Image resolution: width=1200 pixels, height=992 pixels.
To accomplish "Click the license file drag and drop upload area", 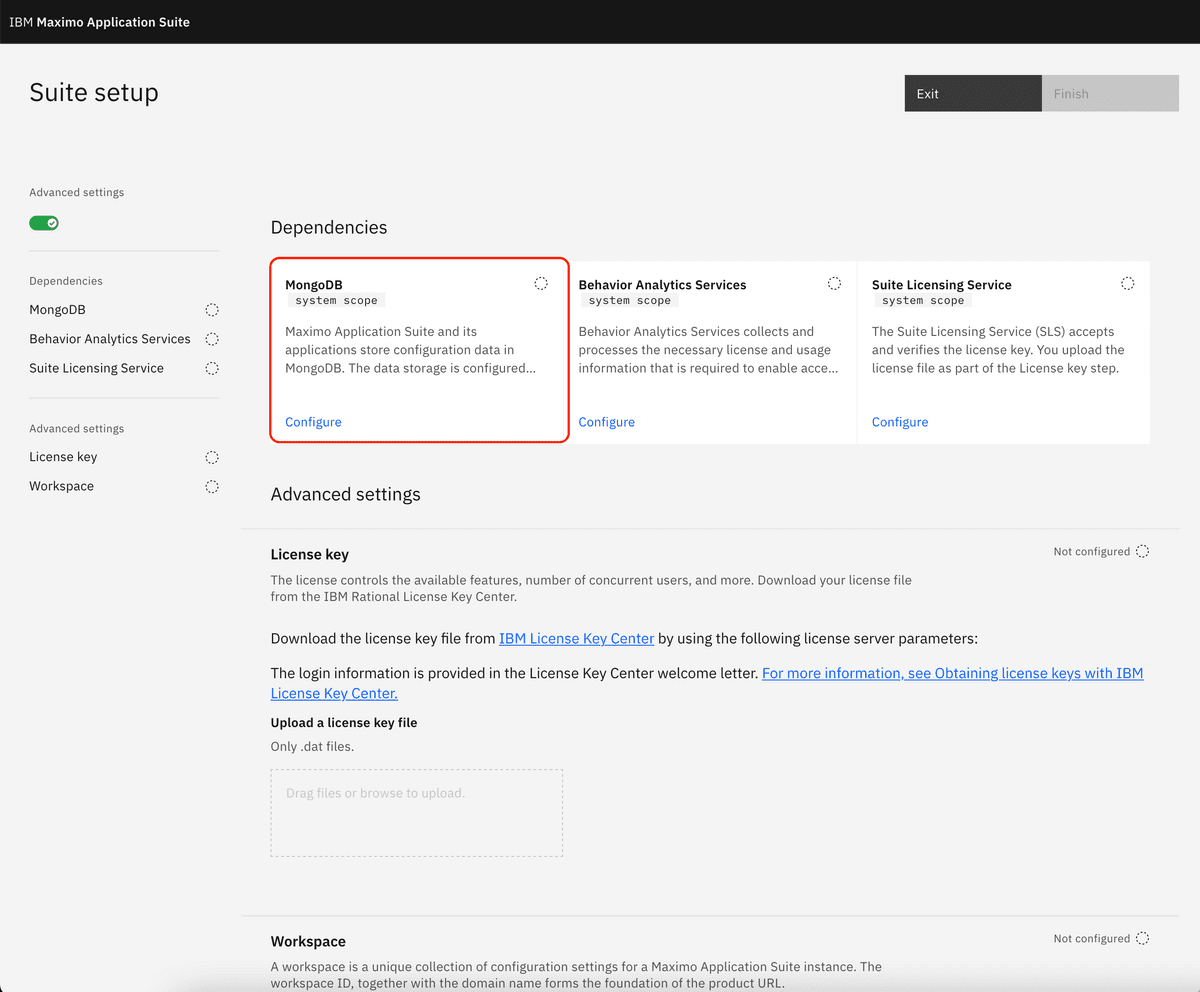I will pos(416,812).
